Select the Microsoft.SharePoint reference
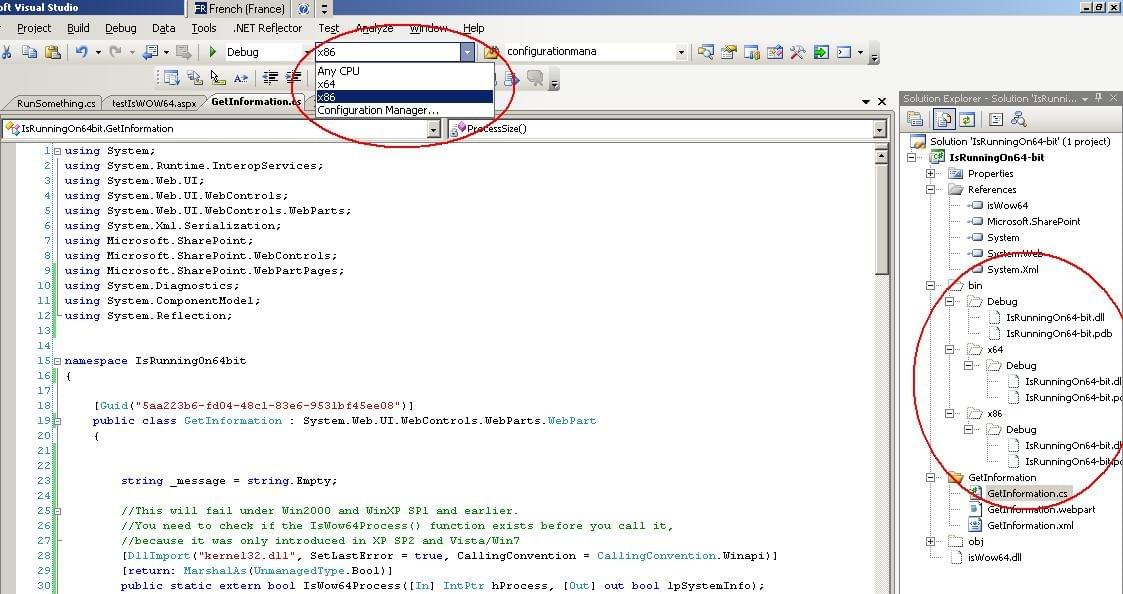1123x594 pixels. 1033,221
